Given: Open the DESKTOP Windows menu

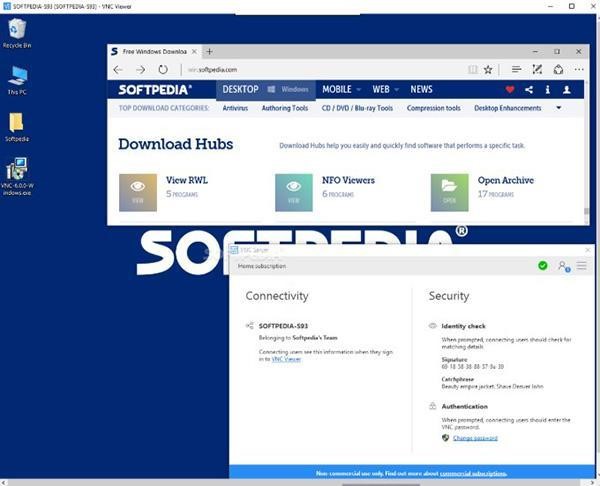Looking at the screenshot, I should pos(266,90).
